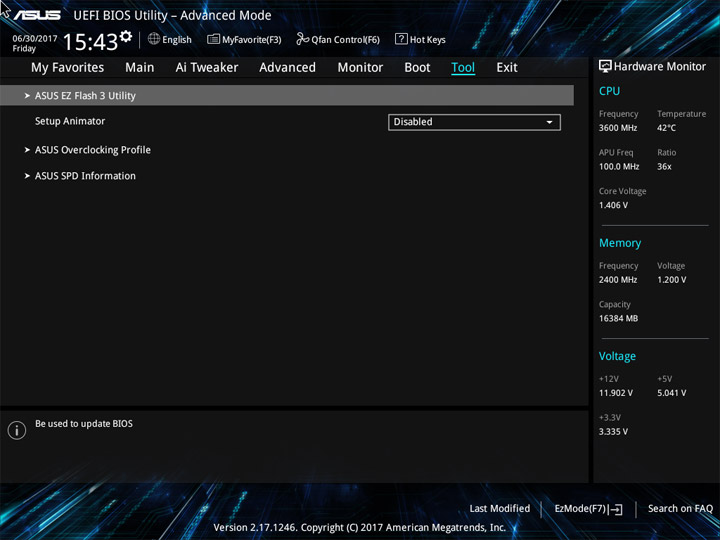
Task: Click the +5V reading 5.041 V
Action: [671, 393]
